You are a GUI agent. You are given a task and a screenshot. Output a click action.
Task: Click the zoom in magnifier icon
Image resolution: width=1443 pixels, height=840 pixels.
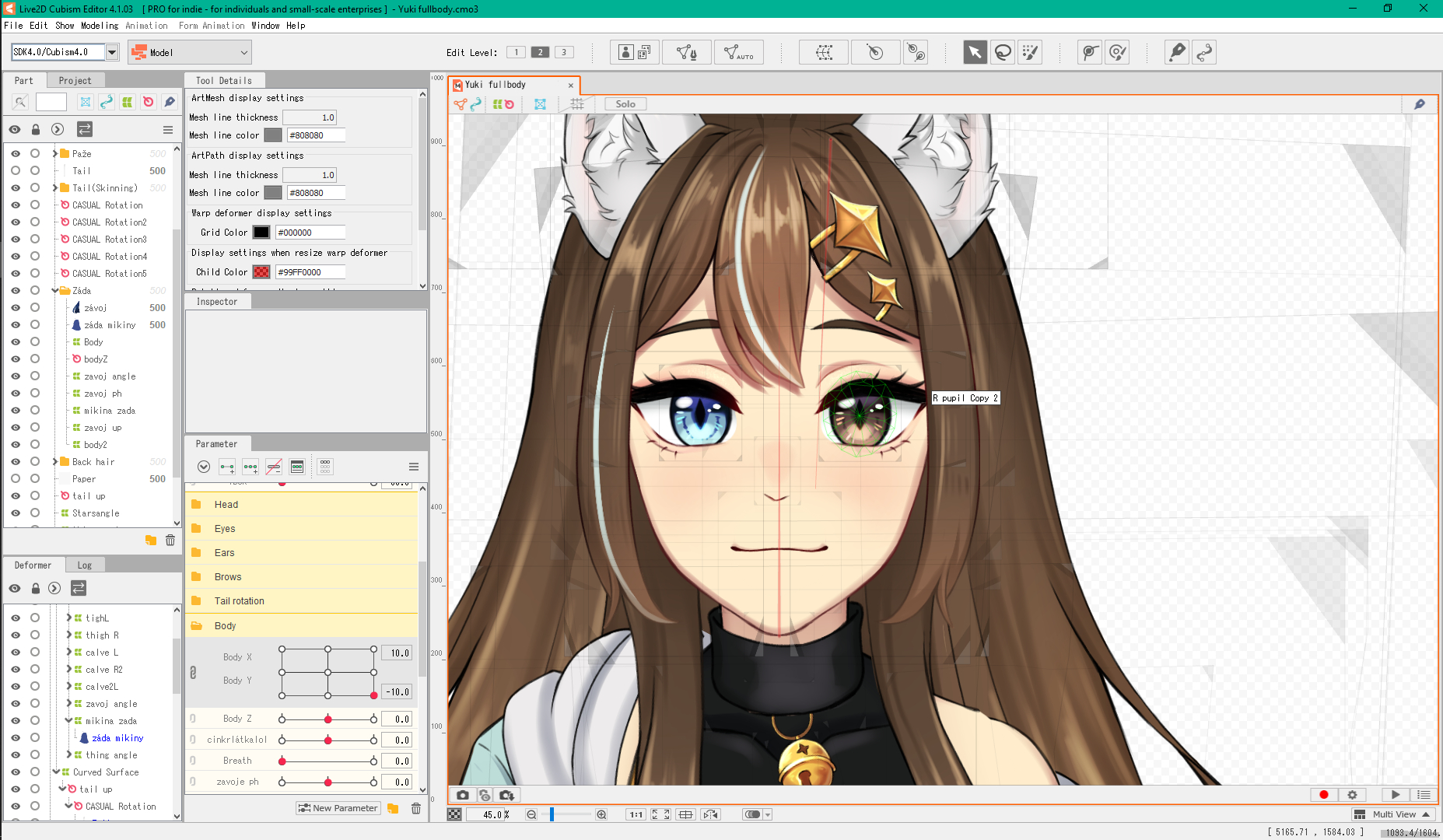pyautogui.click(x=601, y=814)
